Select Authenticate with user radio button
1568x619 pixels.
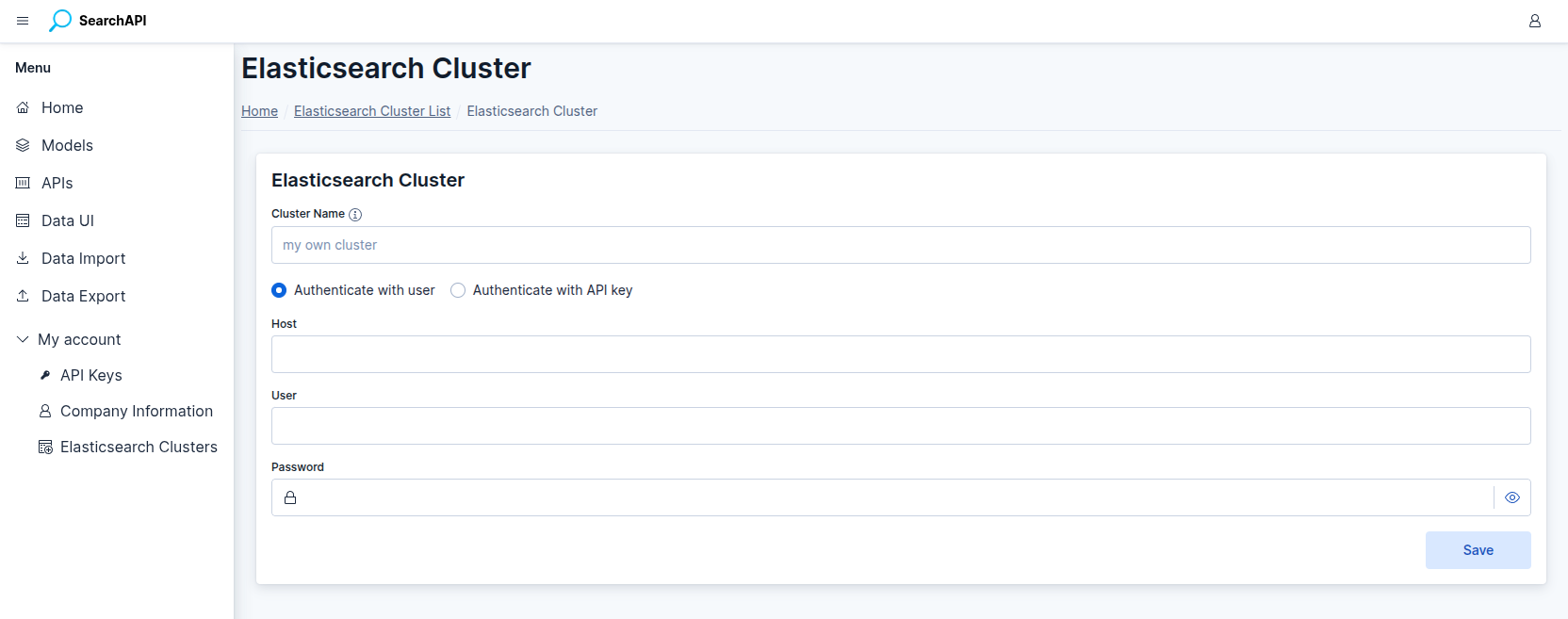coord(279,290)
